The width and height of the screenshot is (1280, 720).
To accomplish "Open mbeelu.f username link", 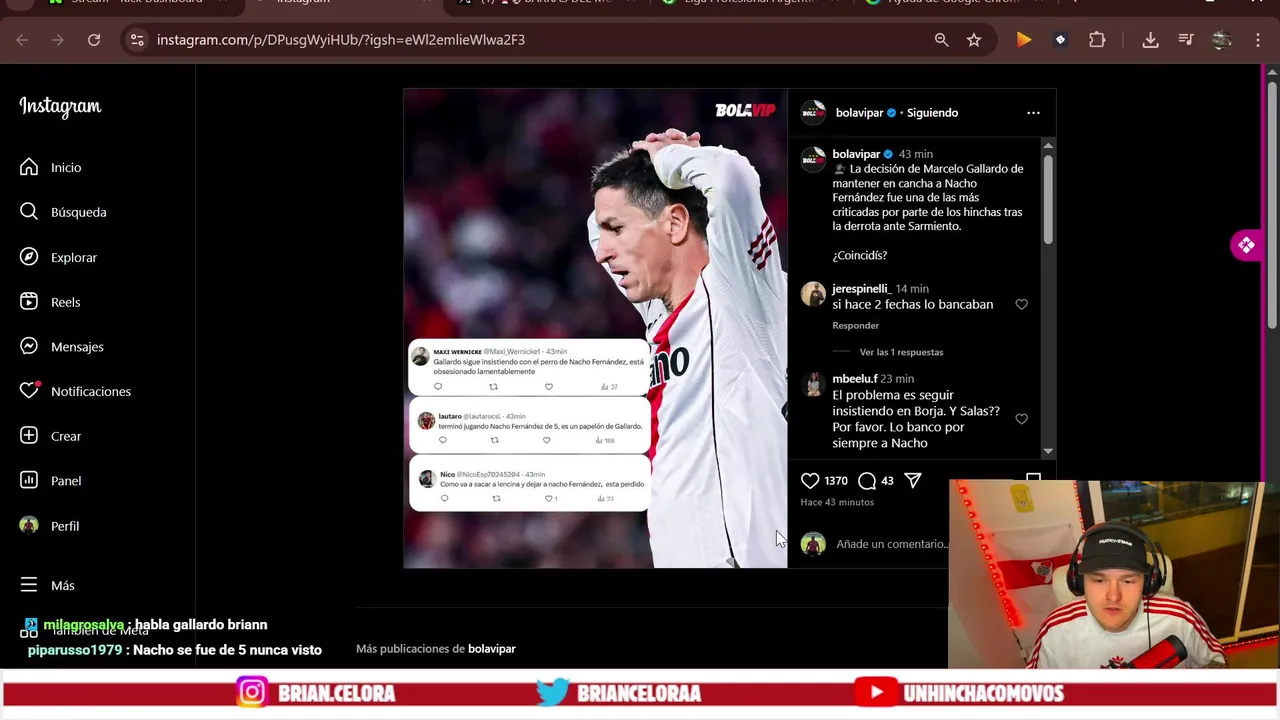I will pyautogui.click(x=855, y=379).
